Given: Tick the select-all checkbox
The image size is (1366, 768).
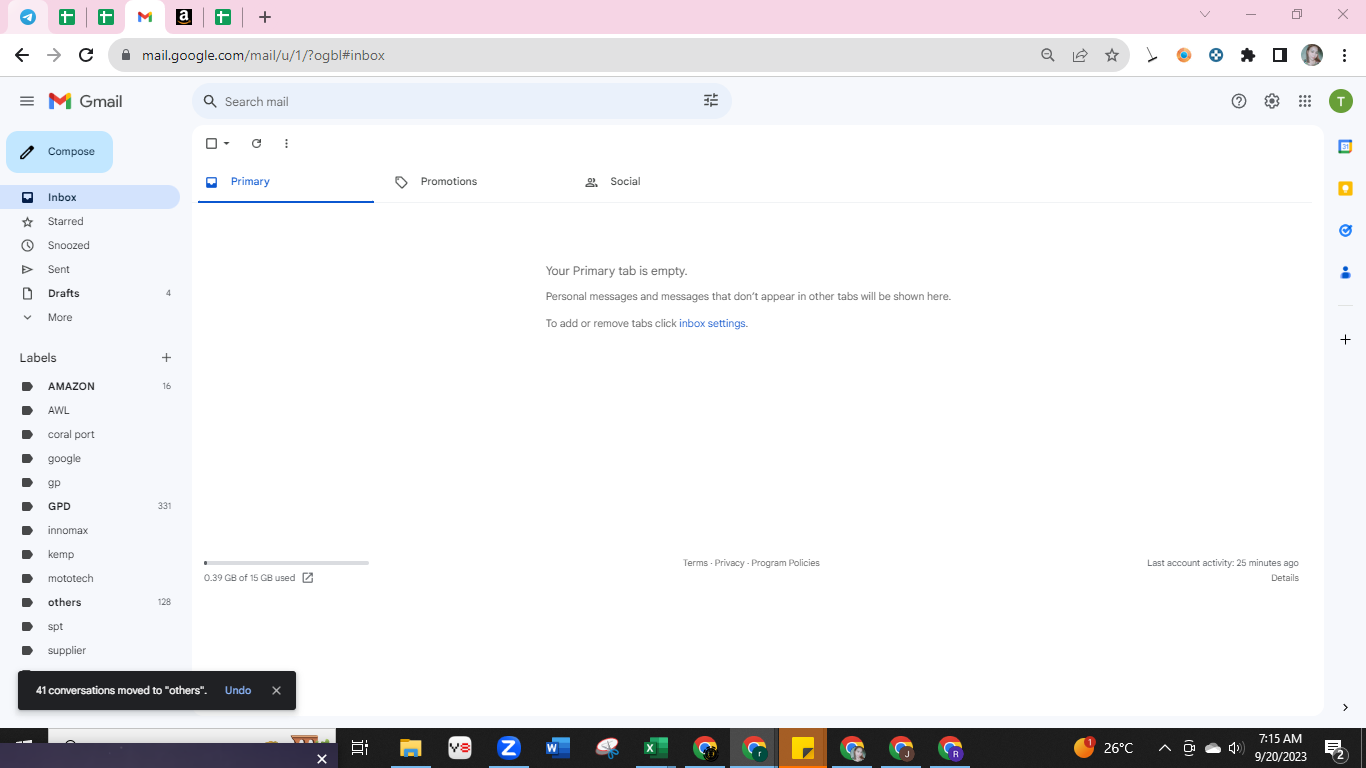Looking at the screenshot, I should 211,144.
